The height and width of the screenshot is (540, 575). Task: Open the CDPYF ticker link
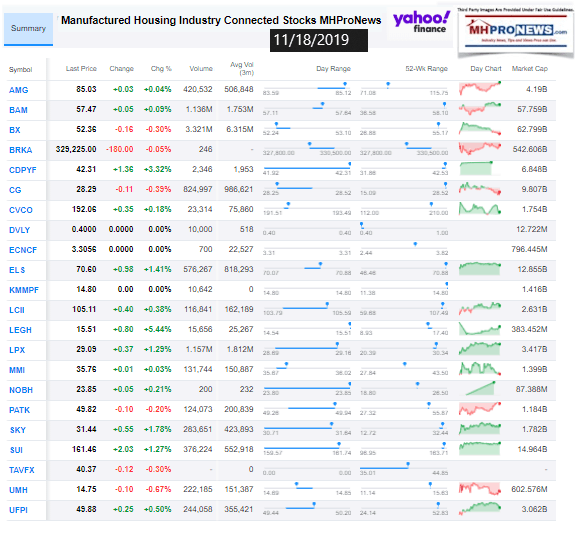[x=22, y=170]
